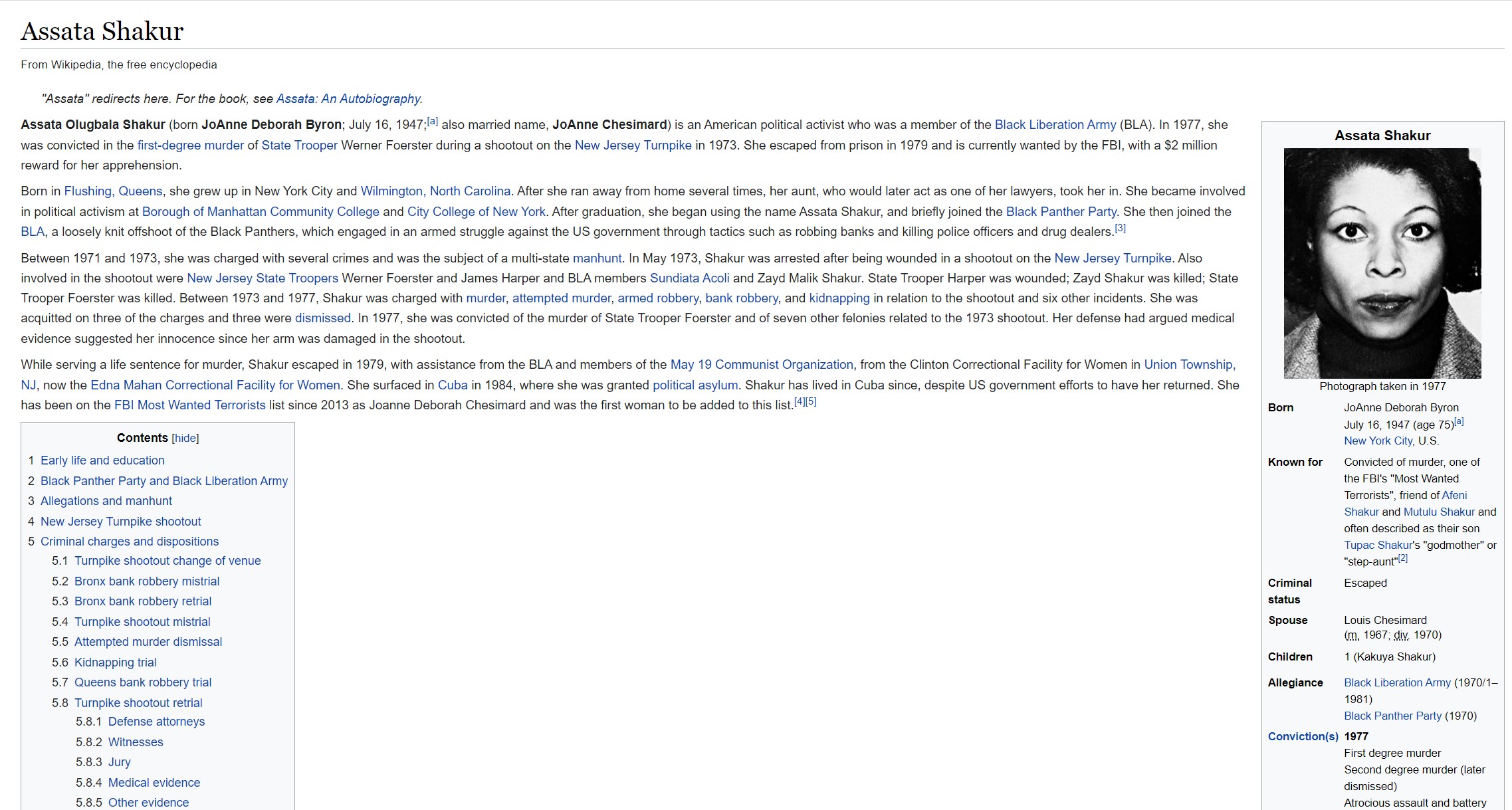Jump to Turnpike shootout change of venue
Screen dimensions: 1512x810
(167, 561)
